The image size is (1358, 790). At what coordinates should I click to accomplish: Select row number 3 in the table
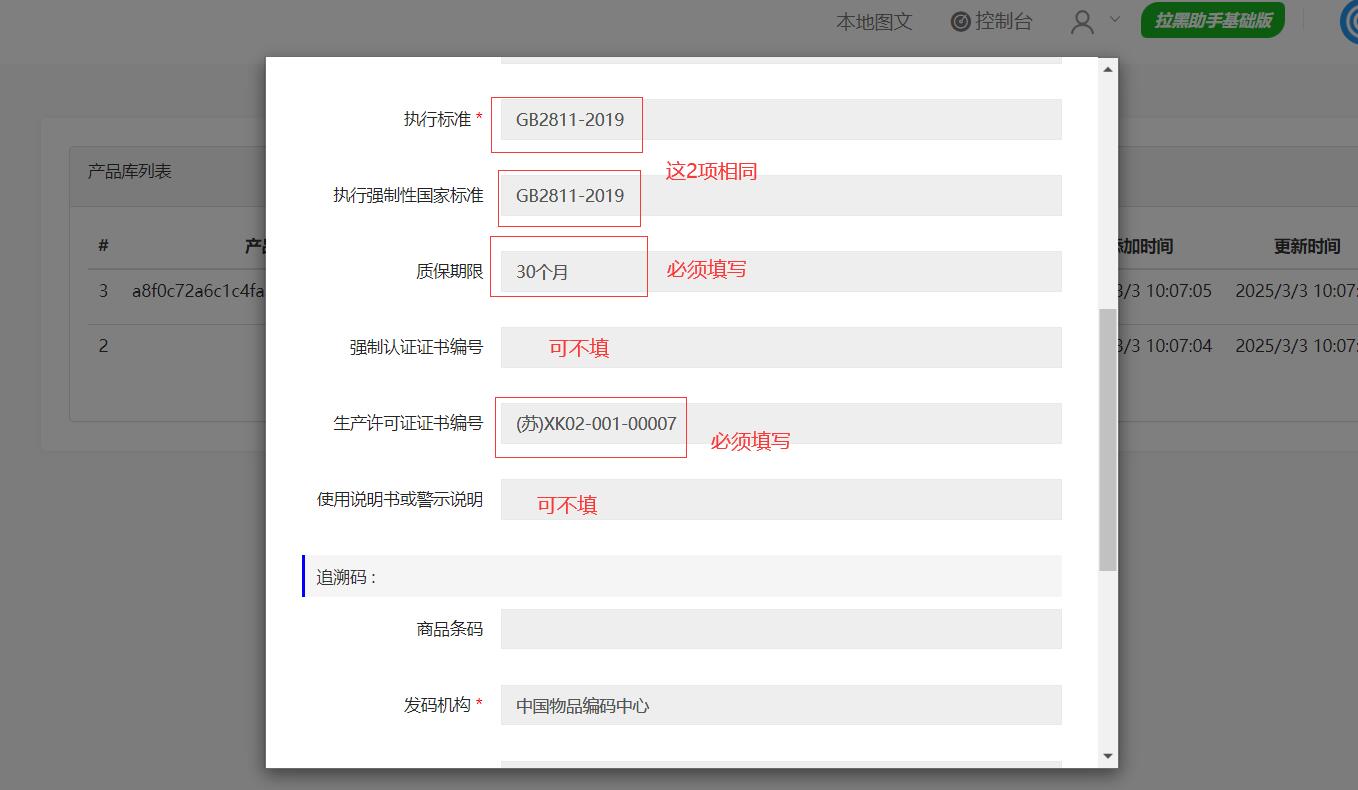(x=103, y=291)
